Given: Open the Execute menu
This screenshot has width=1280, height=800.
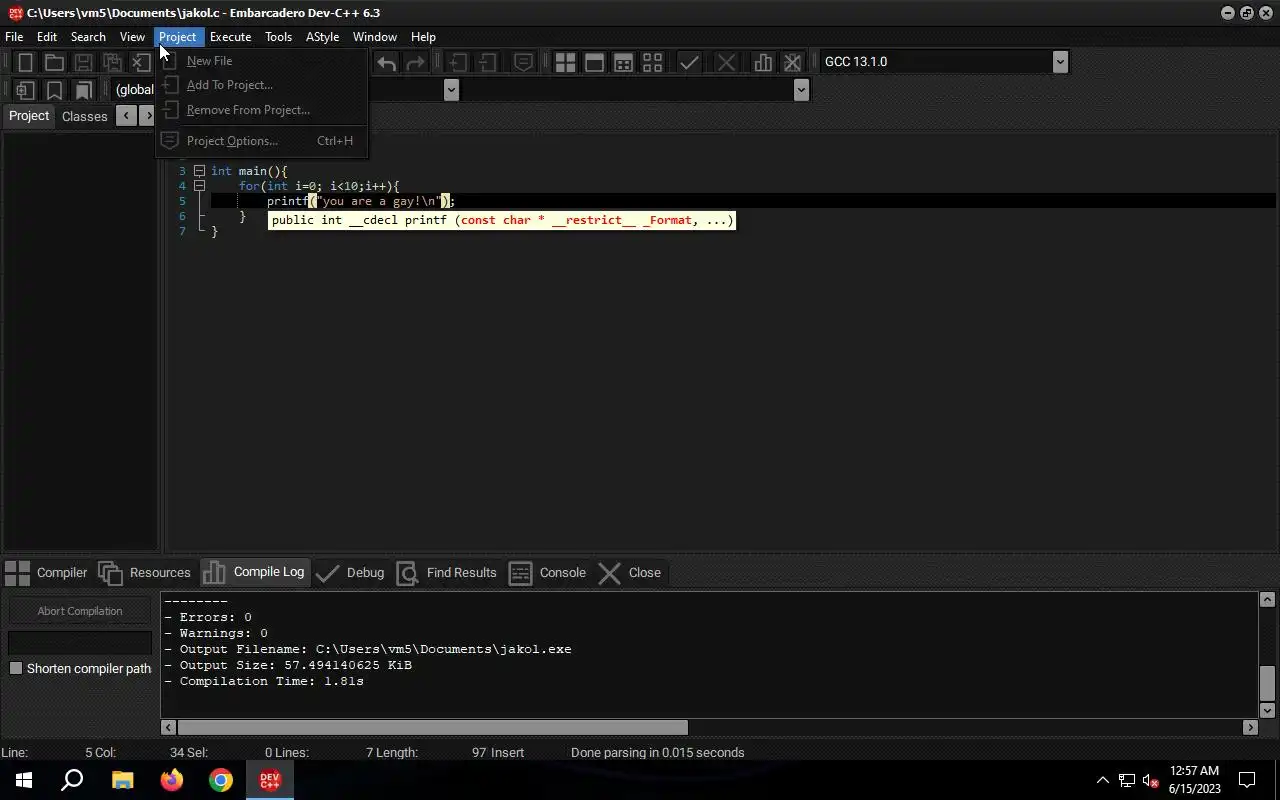Looking at the screenshot, I should click(x=230, y=37).
